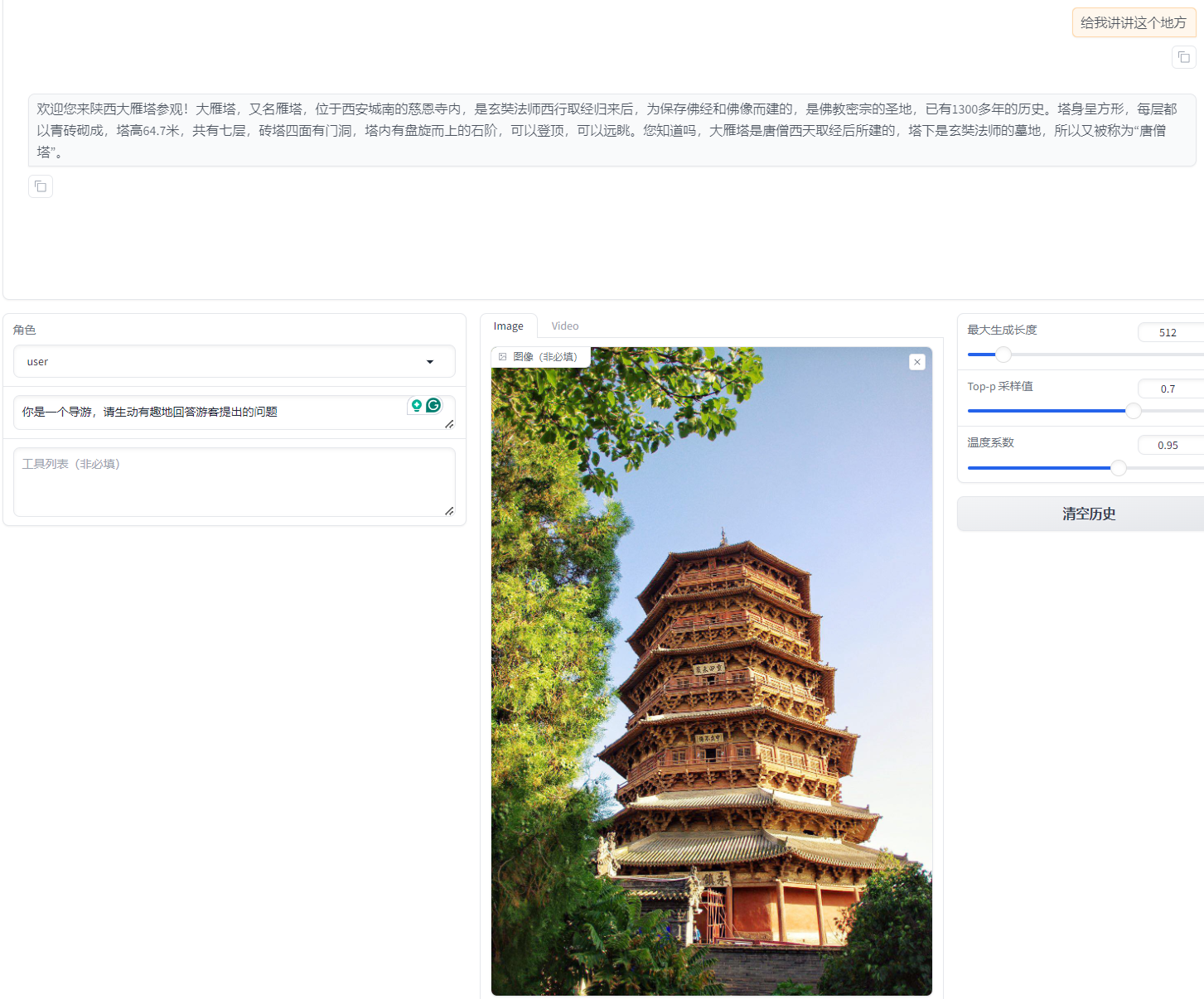
Task: Grab the 工具列表 textarea resize handle
Action: [x=449, y=510]
